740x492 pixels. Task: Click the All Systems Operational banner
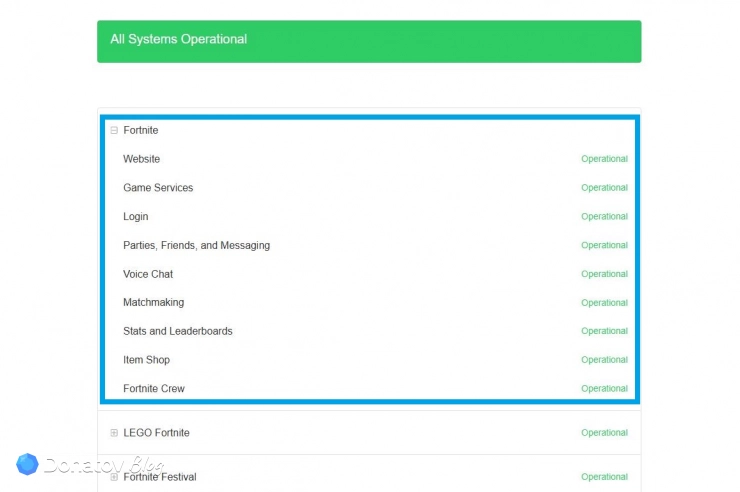(x=369, y=41)
